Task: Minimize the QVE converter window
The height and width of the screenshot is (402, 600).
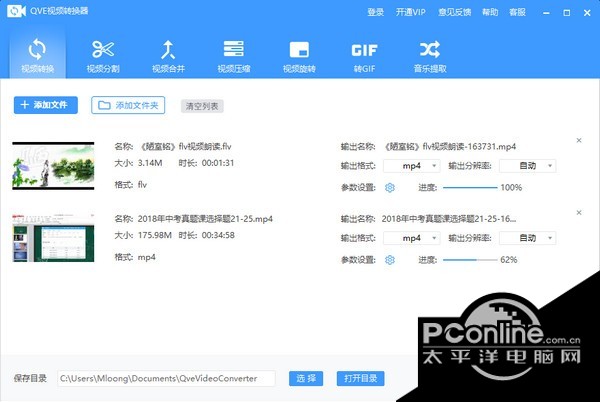Action: pos(546,13)
